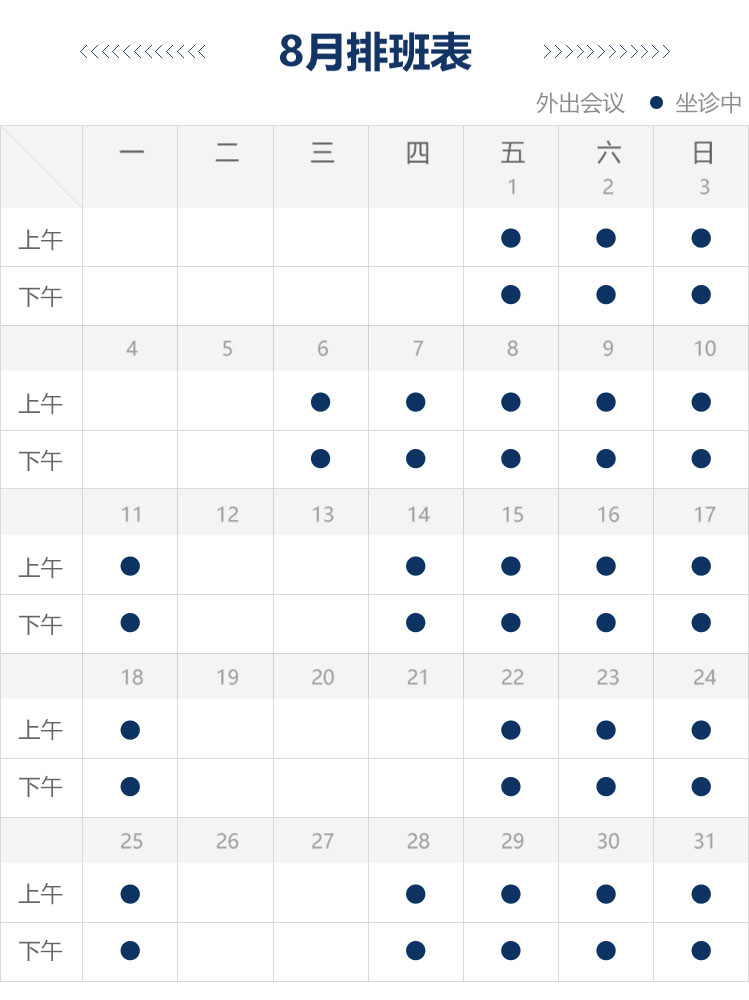Click the right chevron arrows beside the title
The image size is (749, 1000).
click(606, 52)
